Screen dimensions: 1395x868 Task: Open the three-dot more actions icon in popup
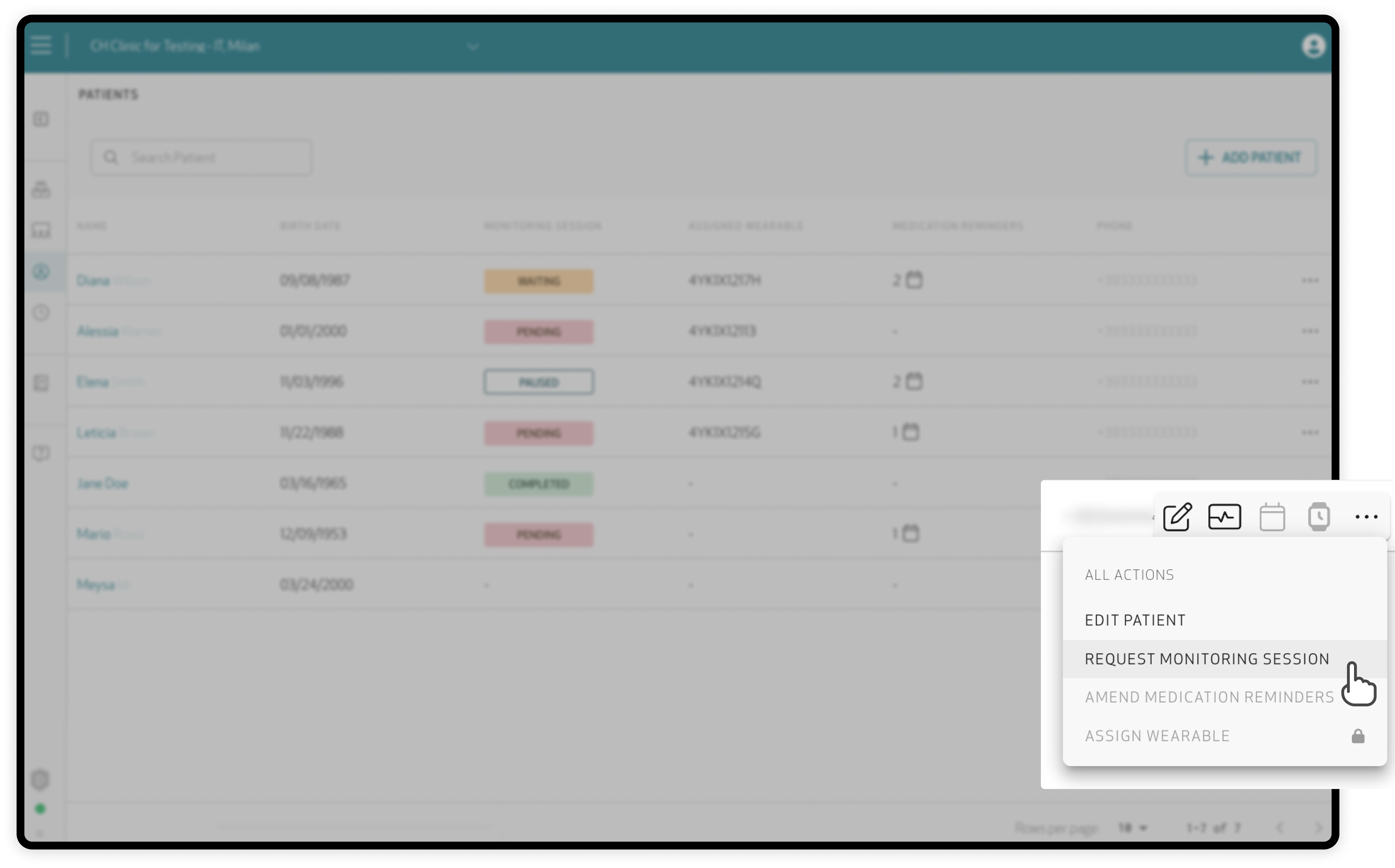(1366, 517)
